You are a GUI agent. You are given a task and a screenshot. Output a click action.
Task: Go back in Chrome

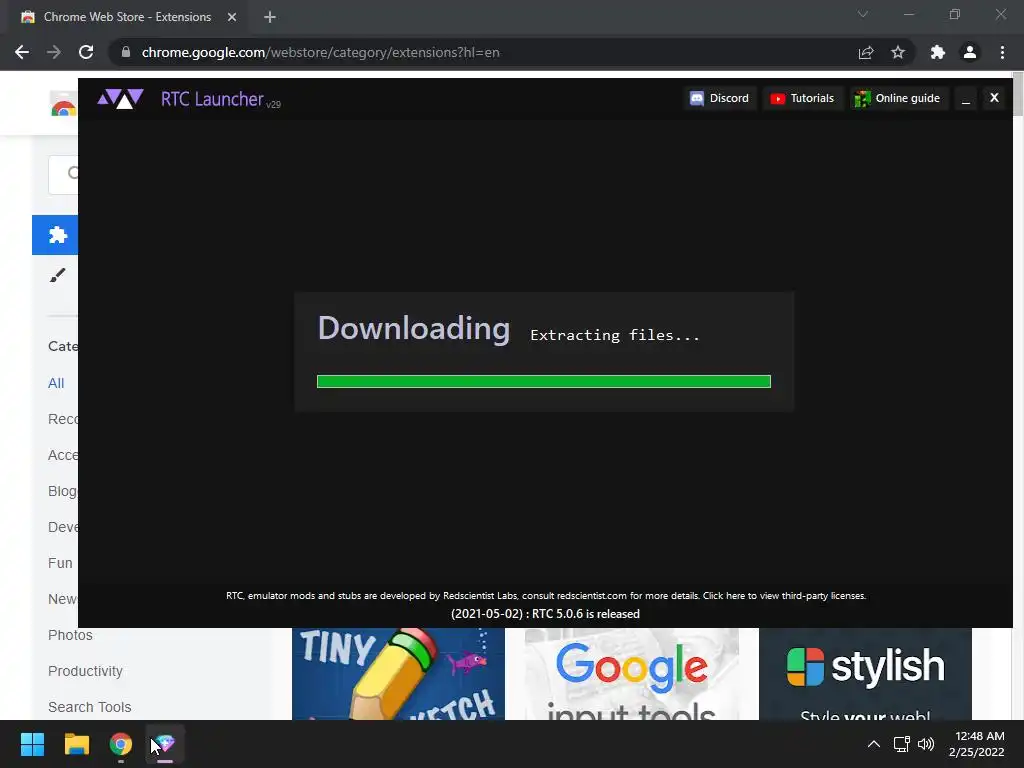click(22, 52)
